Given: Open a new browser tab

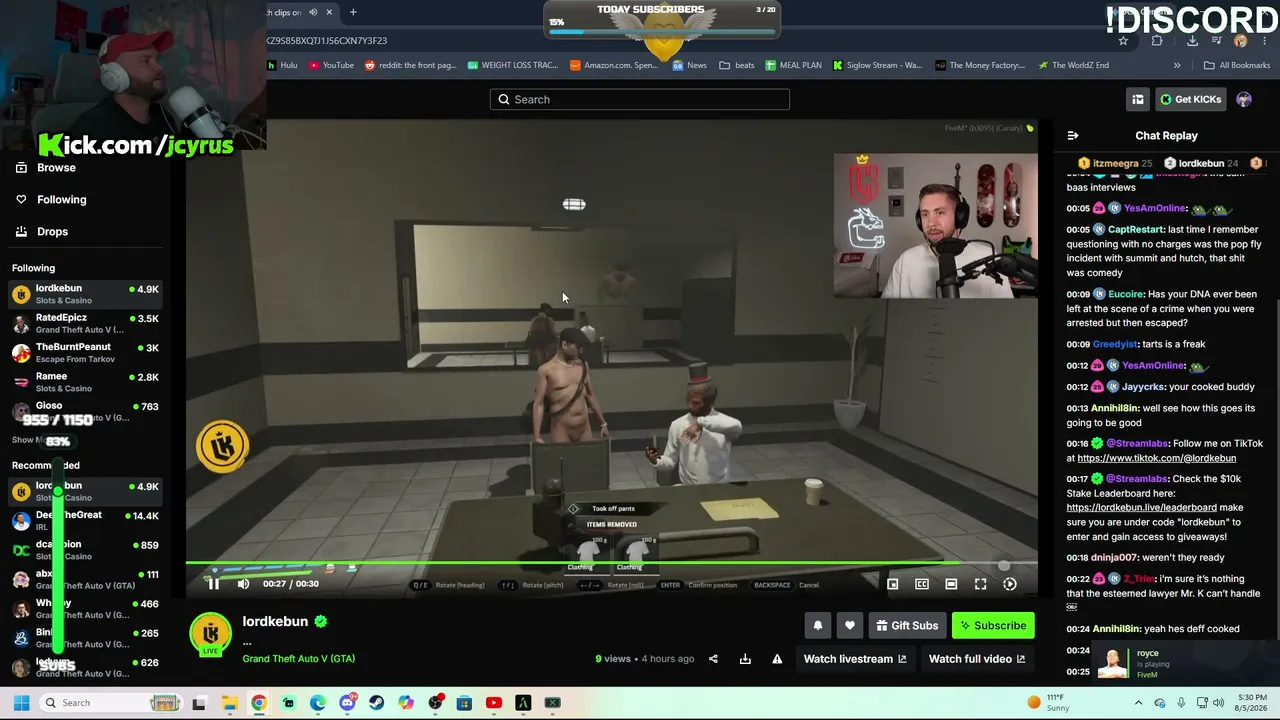Looking at the screenshot, I should 353,12.
